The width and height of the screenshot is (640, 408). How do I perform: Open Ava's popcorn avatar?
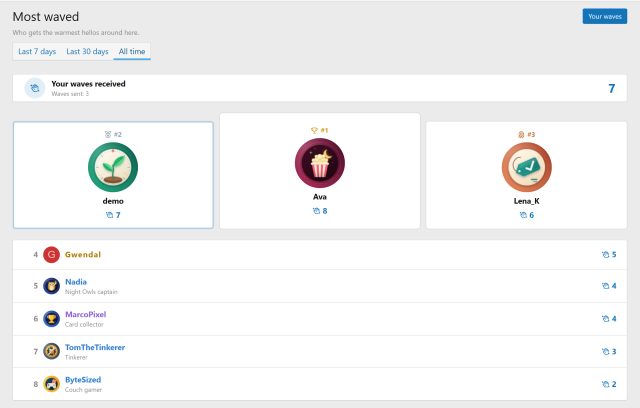click(x=320, y=163)
